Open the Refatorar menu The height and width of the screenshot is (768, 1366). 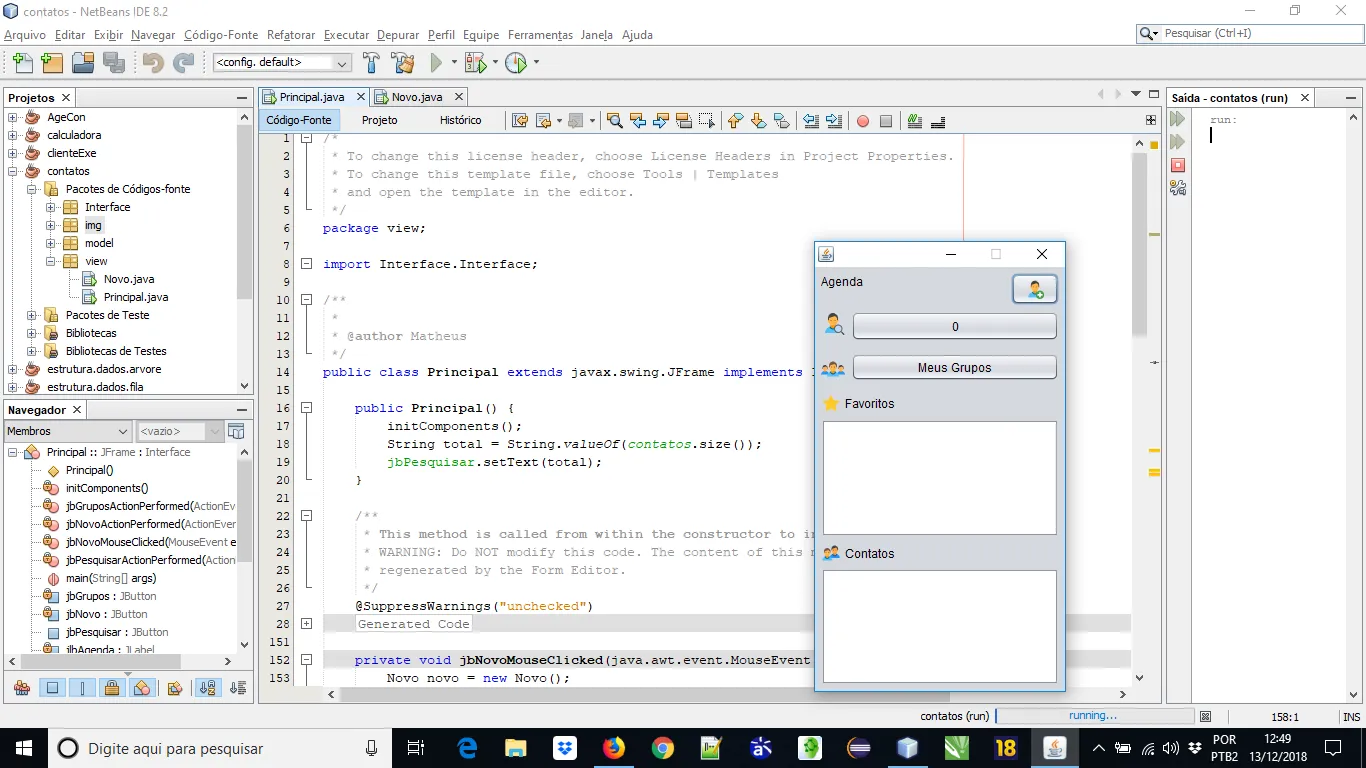(291, 35)
